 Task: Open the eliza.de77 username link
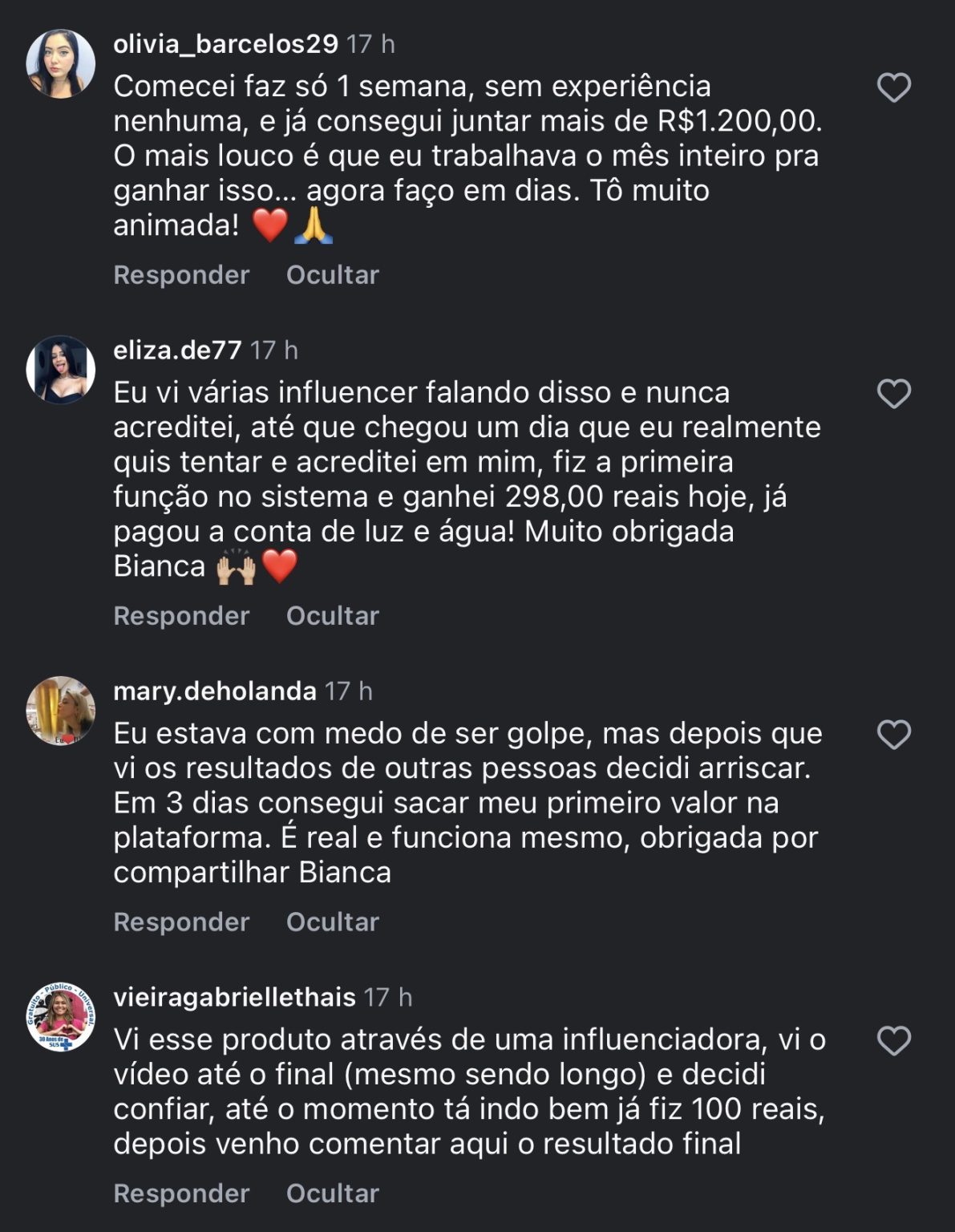177,350
